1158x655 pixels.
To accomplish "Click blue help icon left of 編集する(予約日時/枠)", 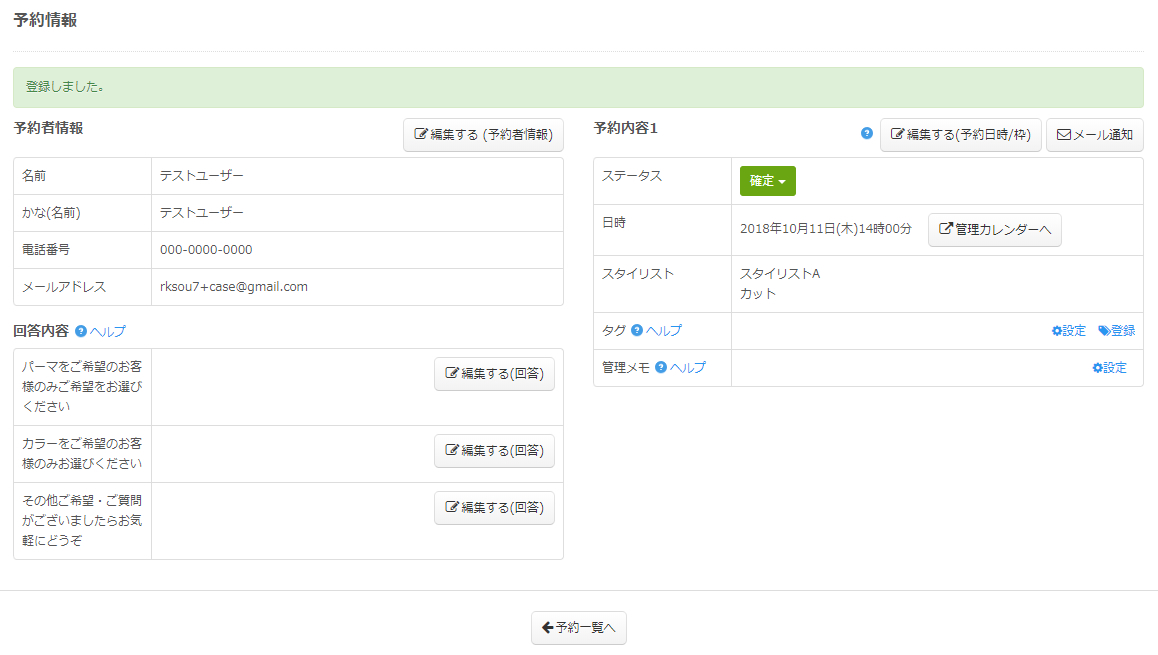I will [x=867, y=133].
